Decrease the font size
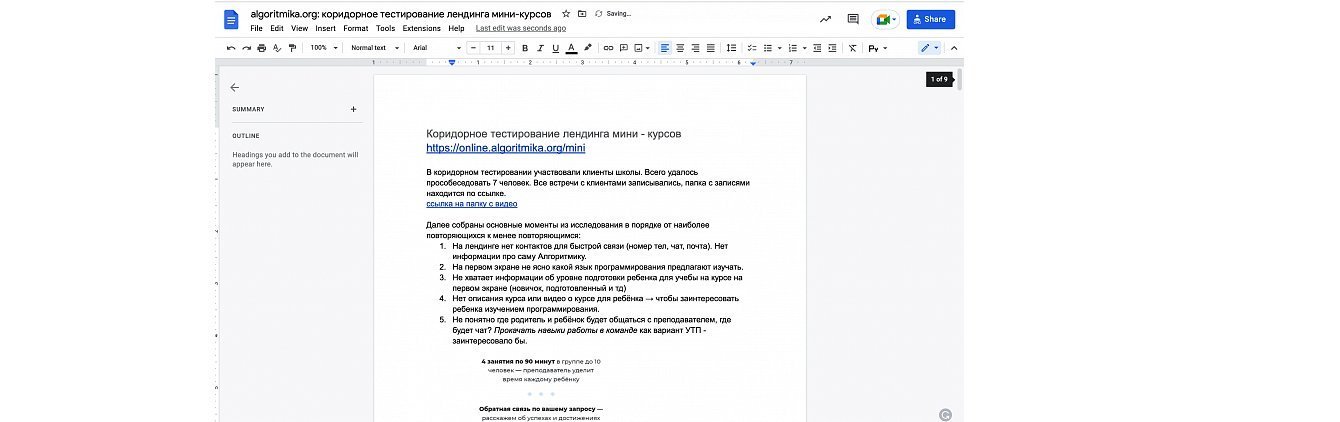Viewport: 1340px width, 422px height. pos(474,48)
